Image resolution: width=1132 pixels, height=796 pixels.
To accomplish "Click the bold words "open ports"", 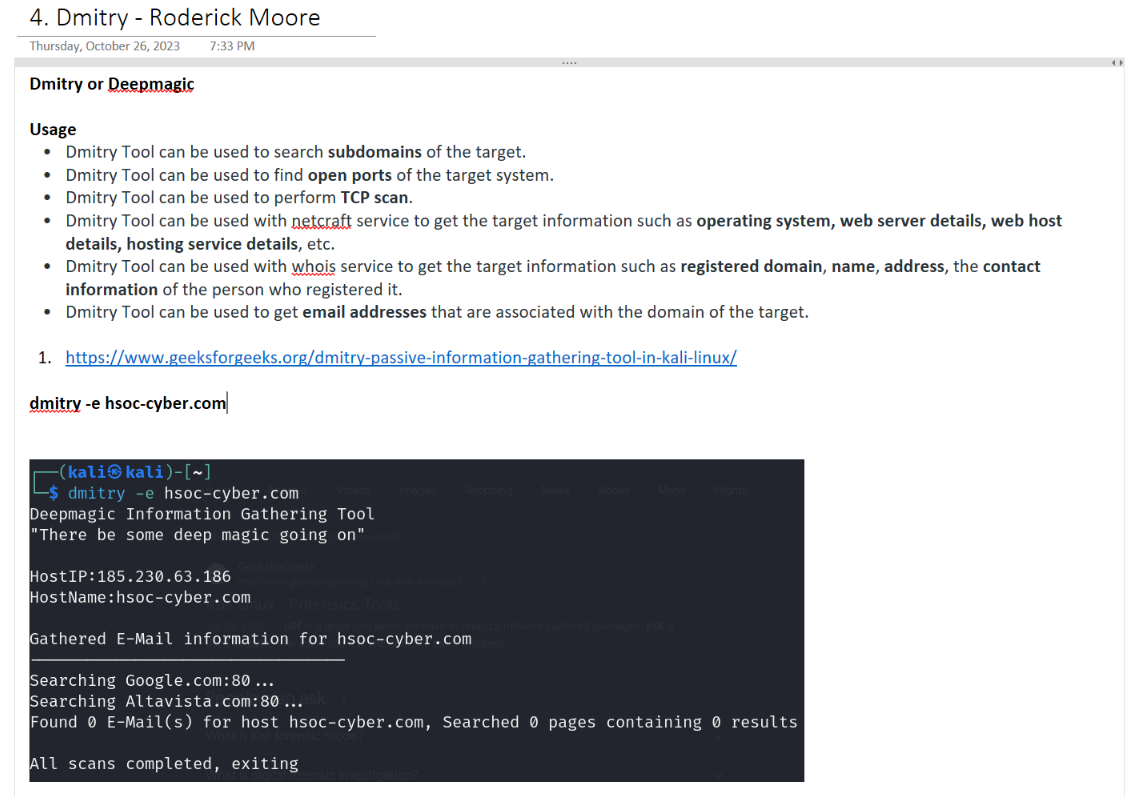I will 349,175.
